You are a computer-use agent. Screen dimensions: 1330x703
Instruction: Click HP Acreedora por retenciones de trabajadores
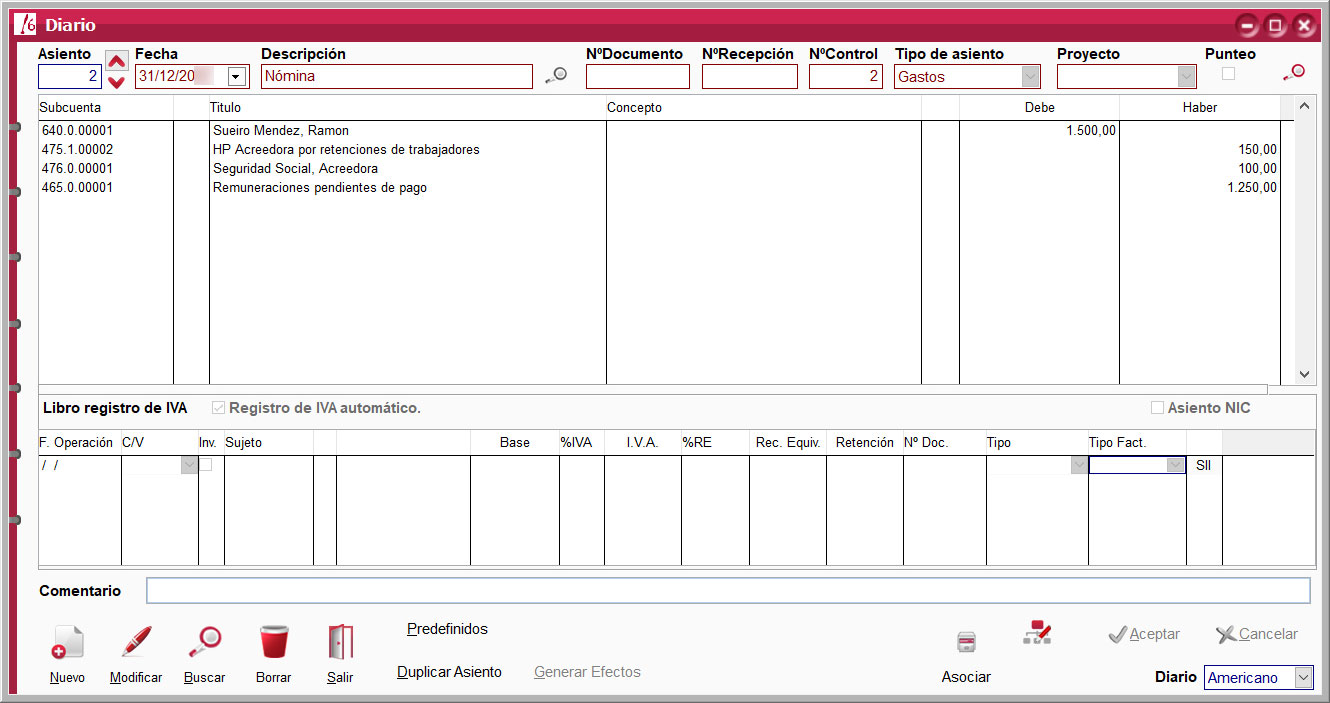point(346,150)
